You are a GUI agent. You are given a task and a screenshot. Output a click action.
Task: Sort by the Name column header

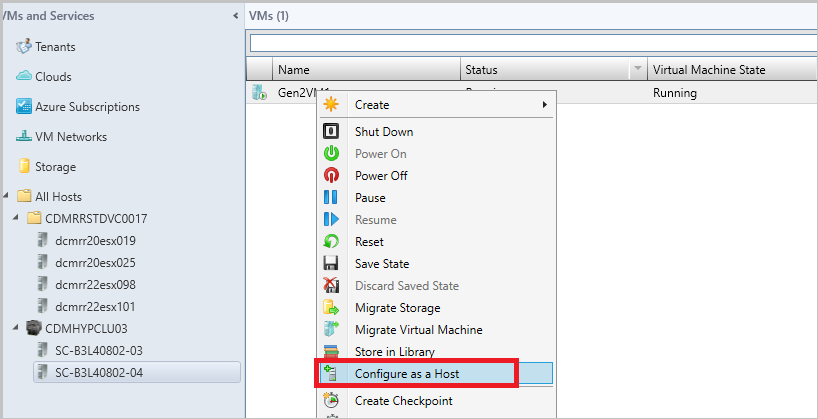366,69
